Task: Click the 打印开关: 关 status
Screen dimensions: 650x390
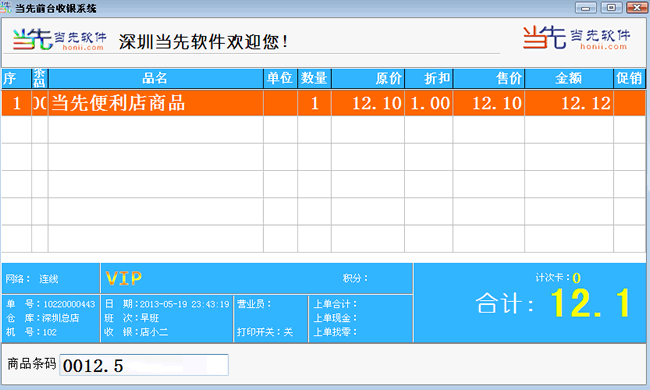Action: [x=265, y=332]
